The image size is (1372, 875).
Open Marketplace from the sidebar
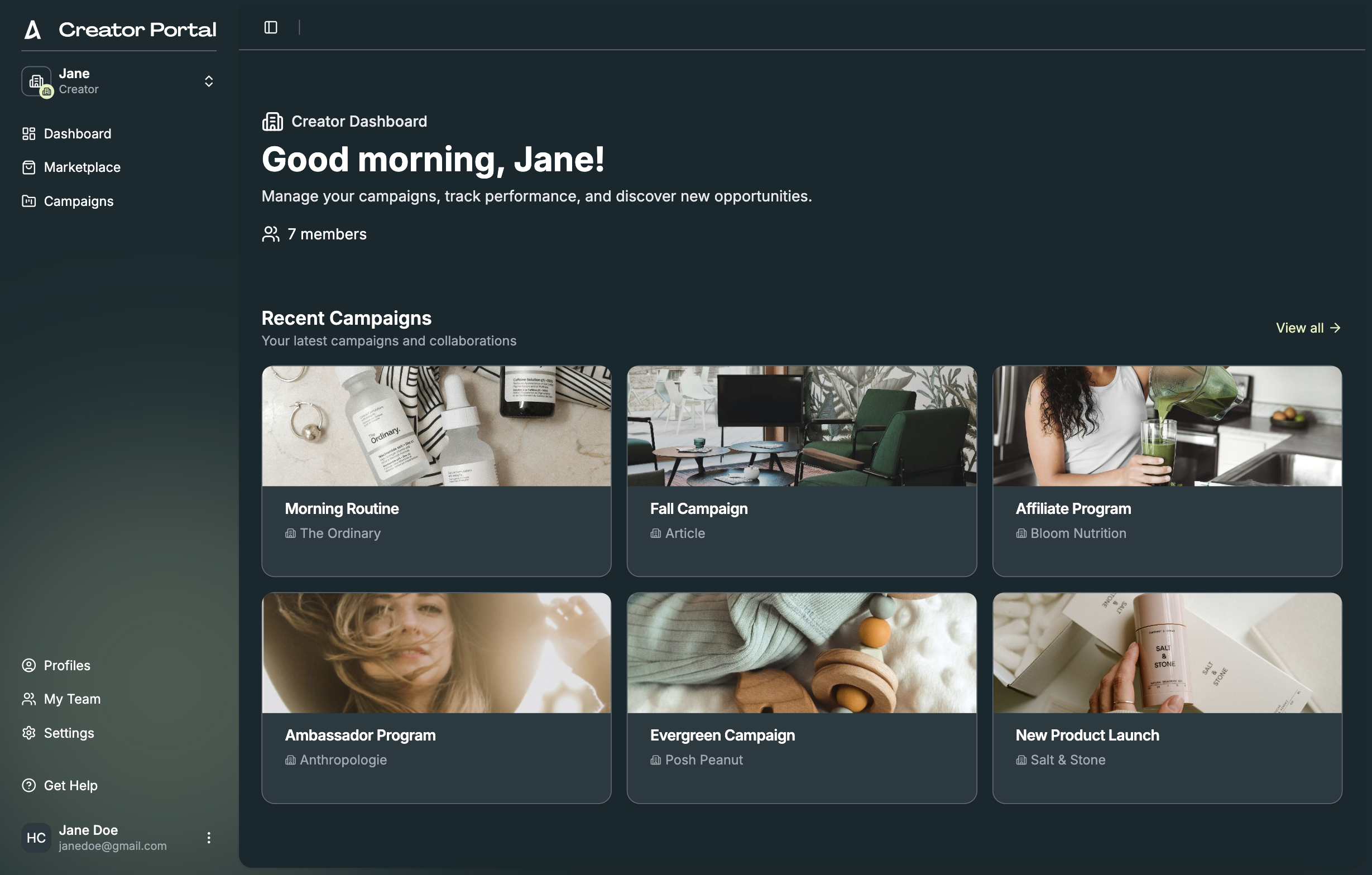[x=81, y=167]
